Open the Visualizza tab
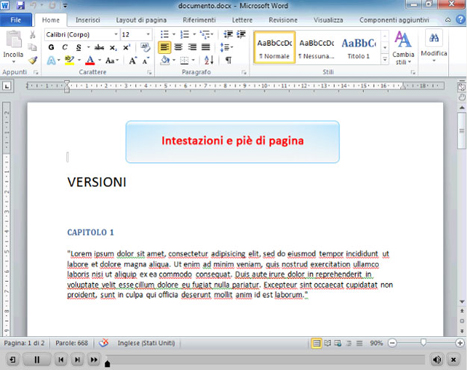 coord(328,20)
